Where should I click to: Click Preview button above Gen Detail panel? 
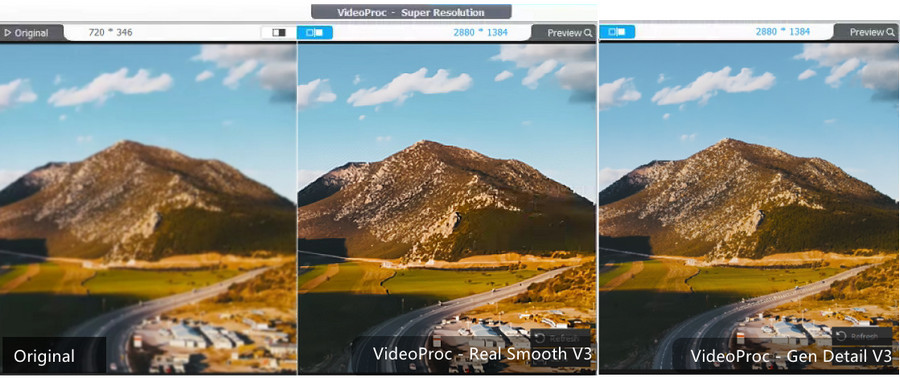click(x=866, y=32)
